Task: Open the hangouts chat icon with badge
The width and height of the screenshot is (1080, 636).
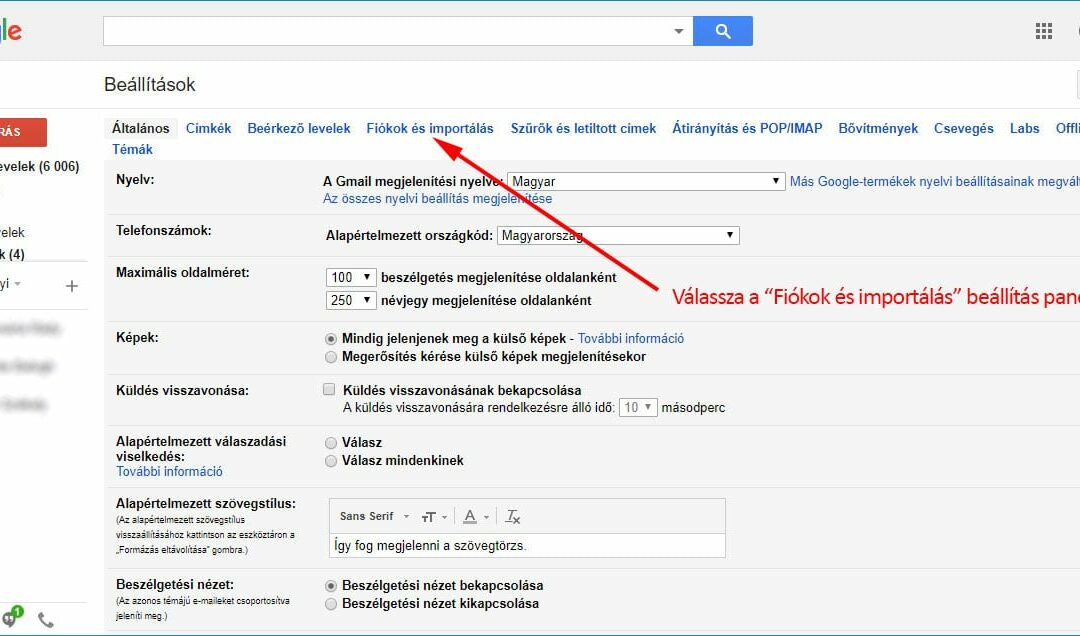Action: coord(12,617)
